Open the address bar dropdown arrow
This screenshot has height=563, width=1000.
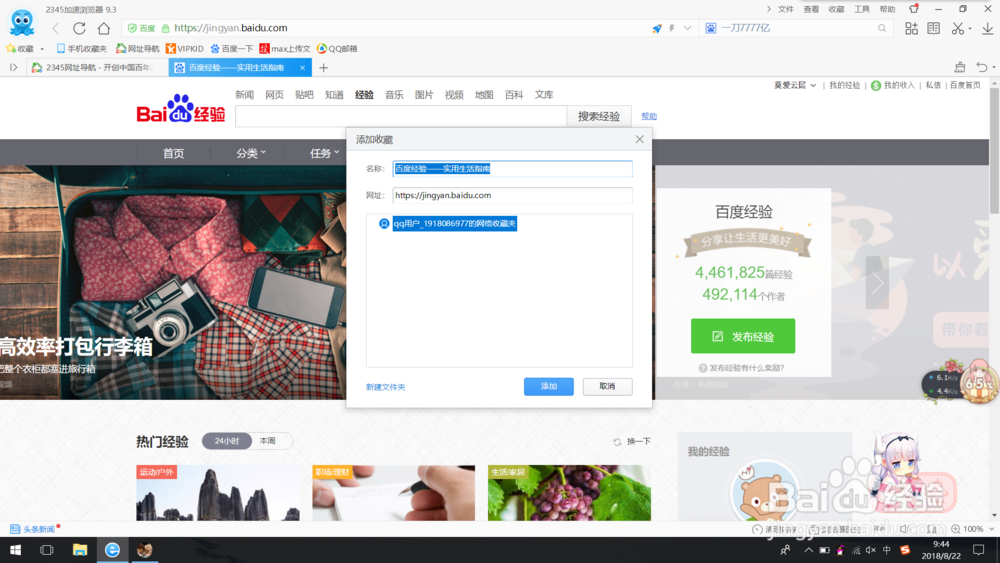687,28
